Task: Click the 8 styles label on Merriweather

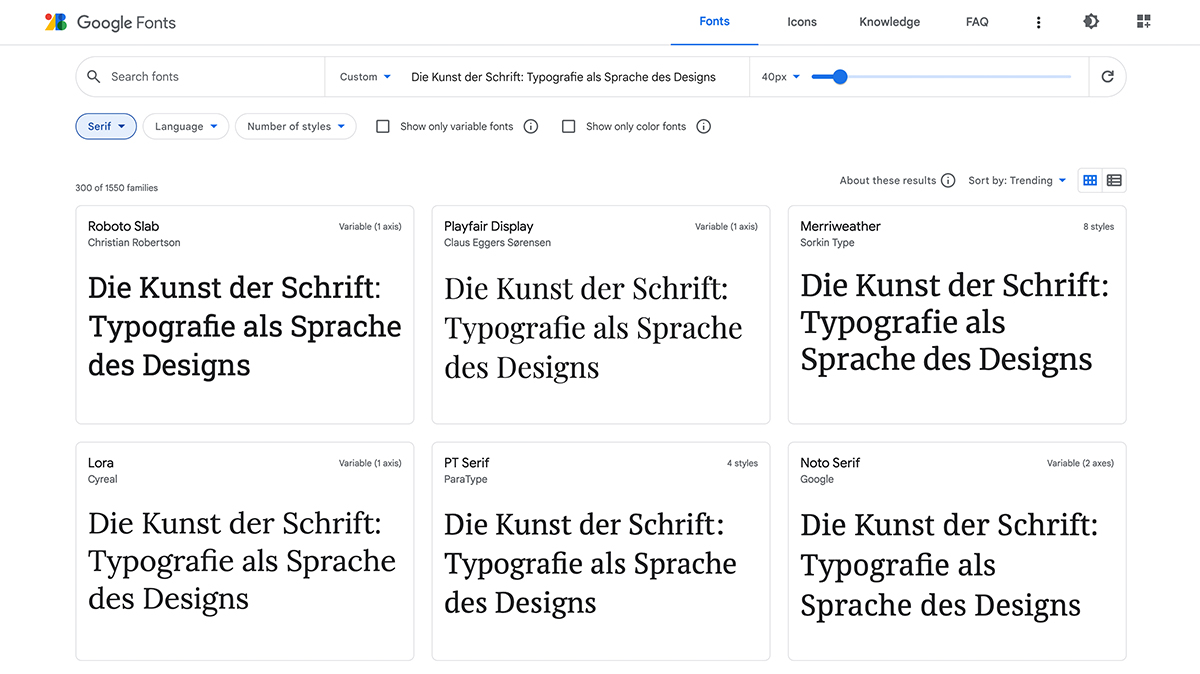Action: 1098,227
